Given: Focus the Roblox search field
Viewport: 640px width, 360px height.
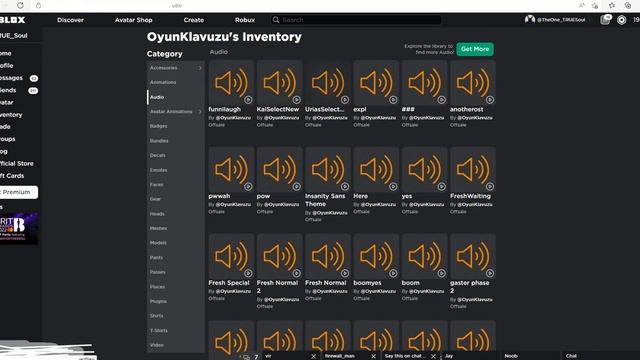Looking at the screenshot, I should pos(356,20).
